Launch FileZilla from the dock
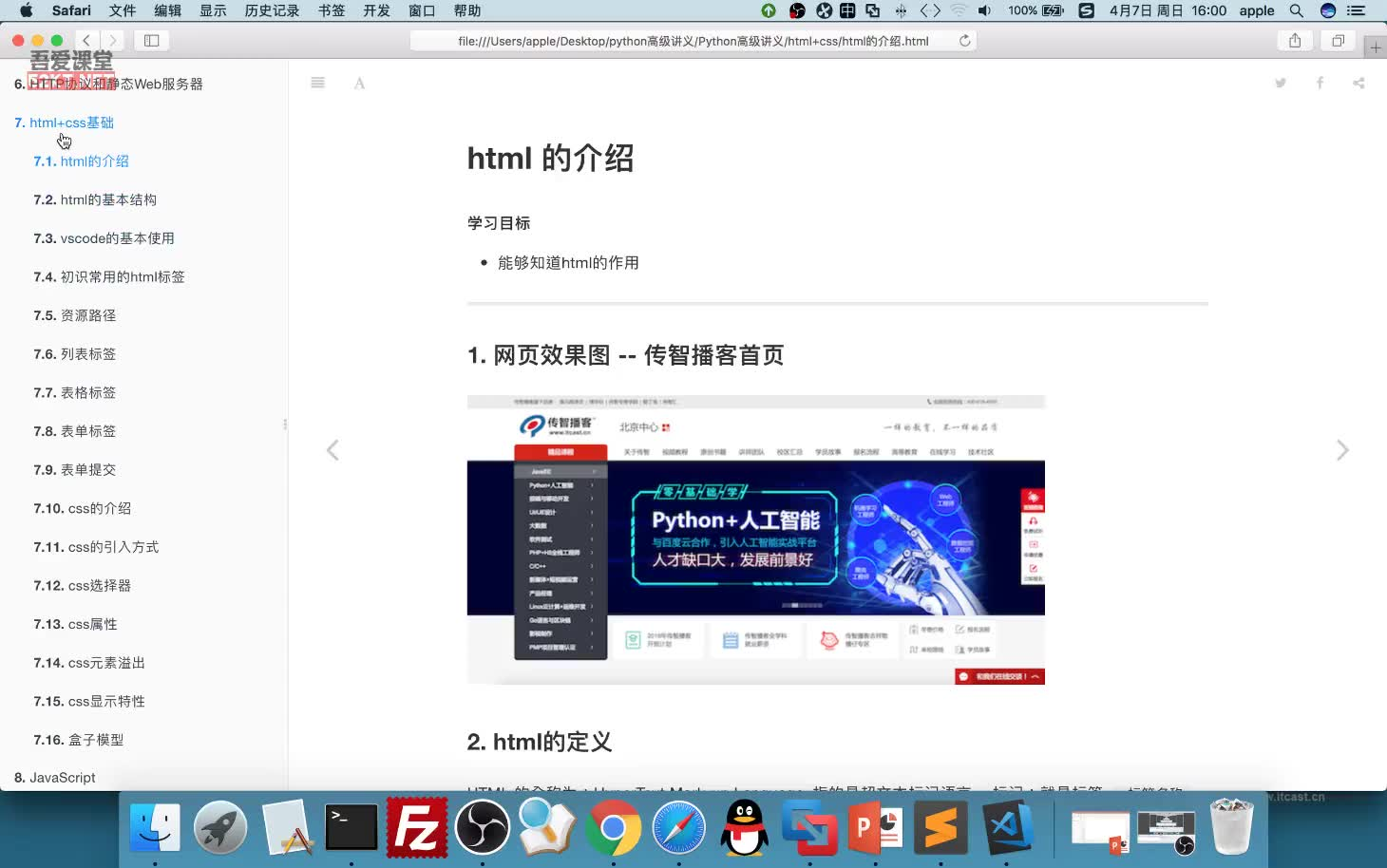1387x868 pixels. 416,826
